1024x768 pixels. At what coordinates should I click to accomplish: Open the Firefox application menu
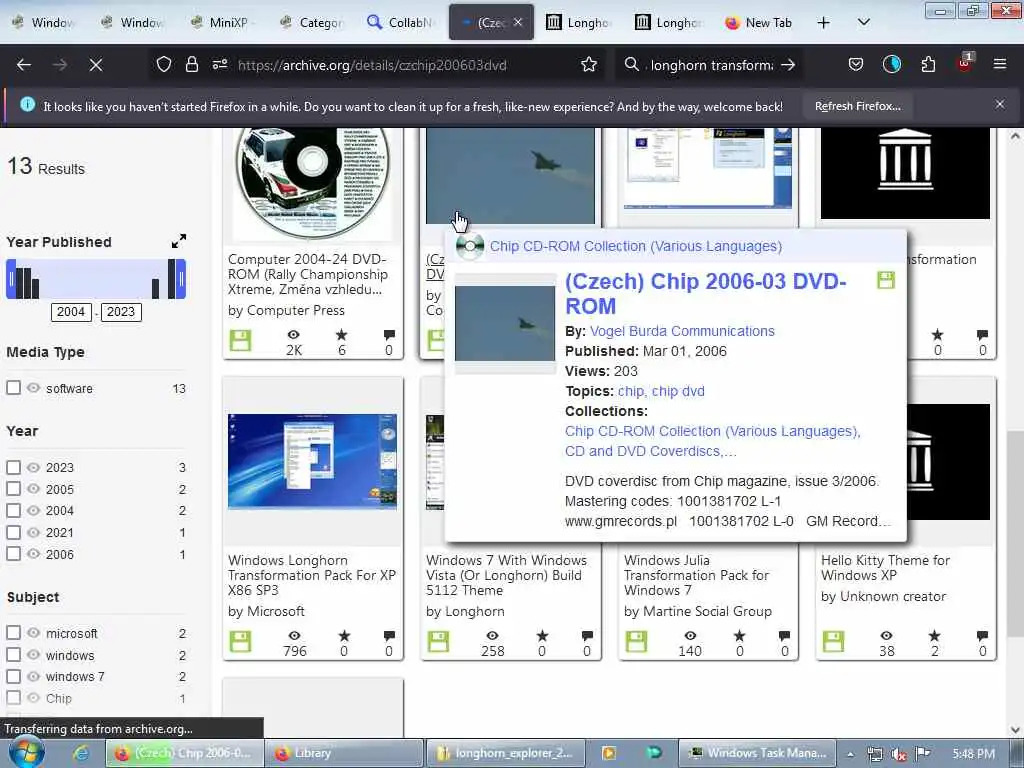coord(1000,64)
